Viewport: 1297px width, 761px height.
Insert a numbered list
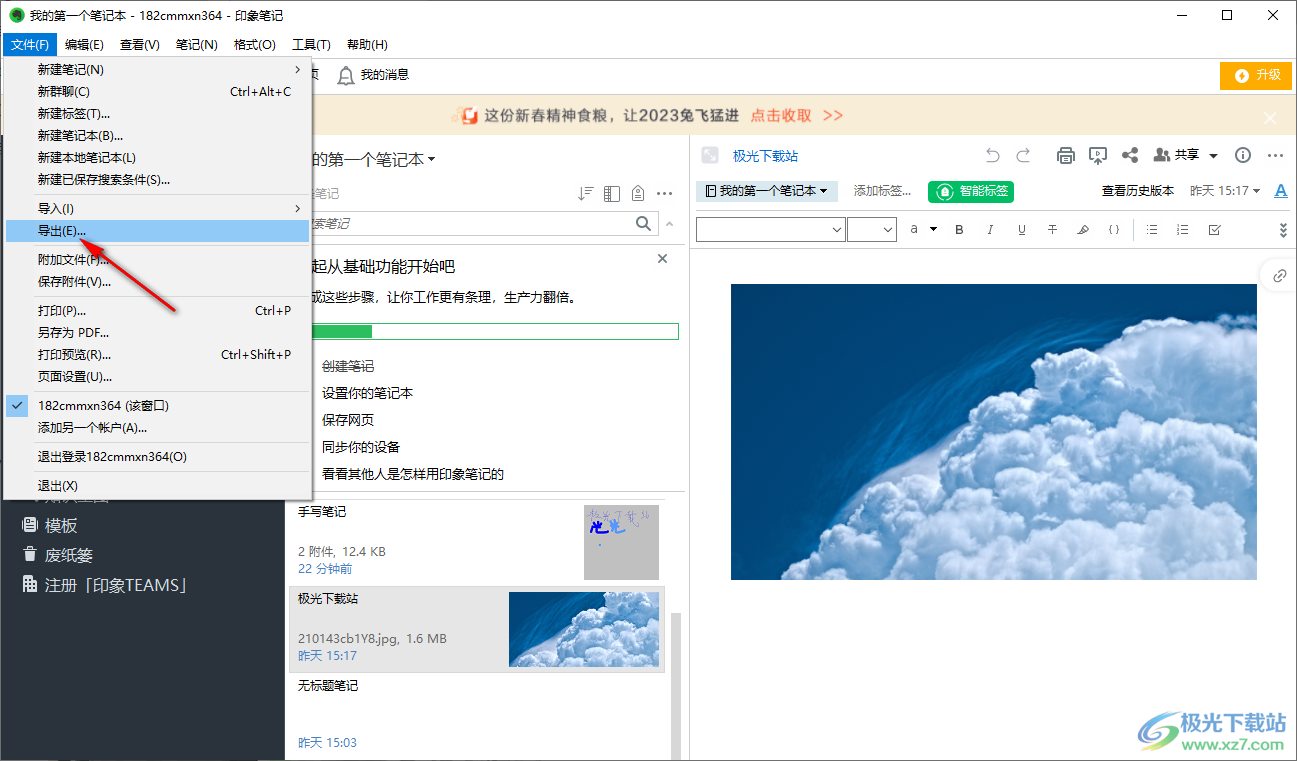(x=1183, y=230)
